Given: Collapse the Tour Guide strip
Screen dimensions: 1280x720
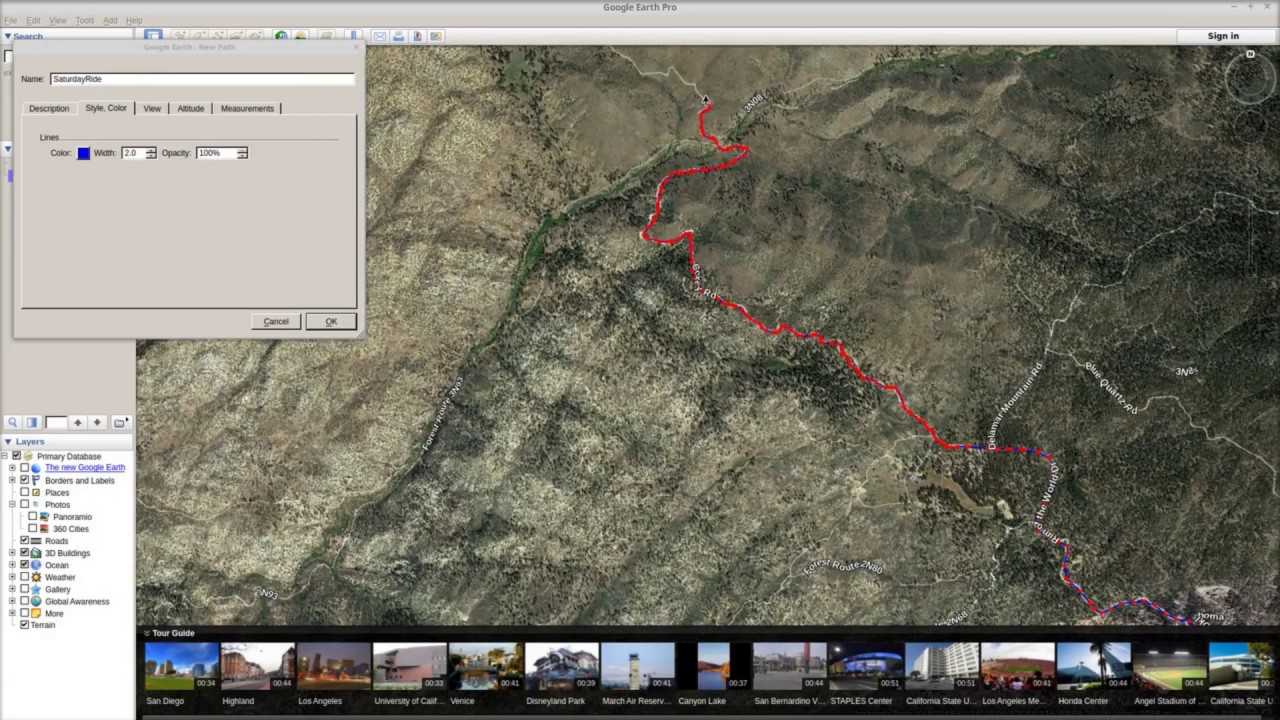Looking at the screenshot, I should (x=146, y=633).
